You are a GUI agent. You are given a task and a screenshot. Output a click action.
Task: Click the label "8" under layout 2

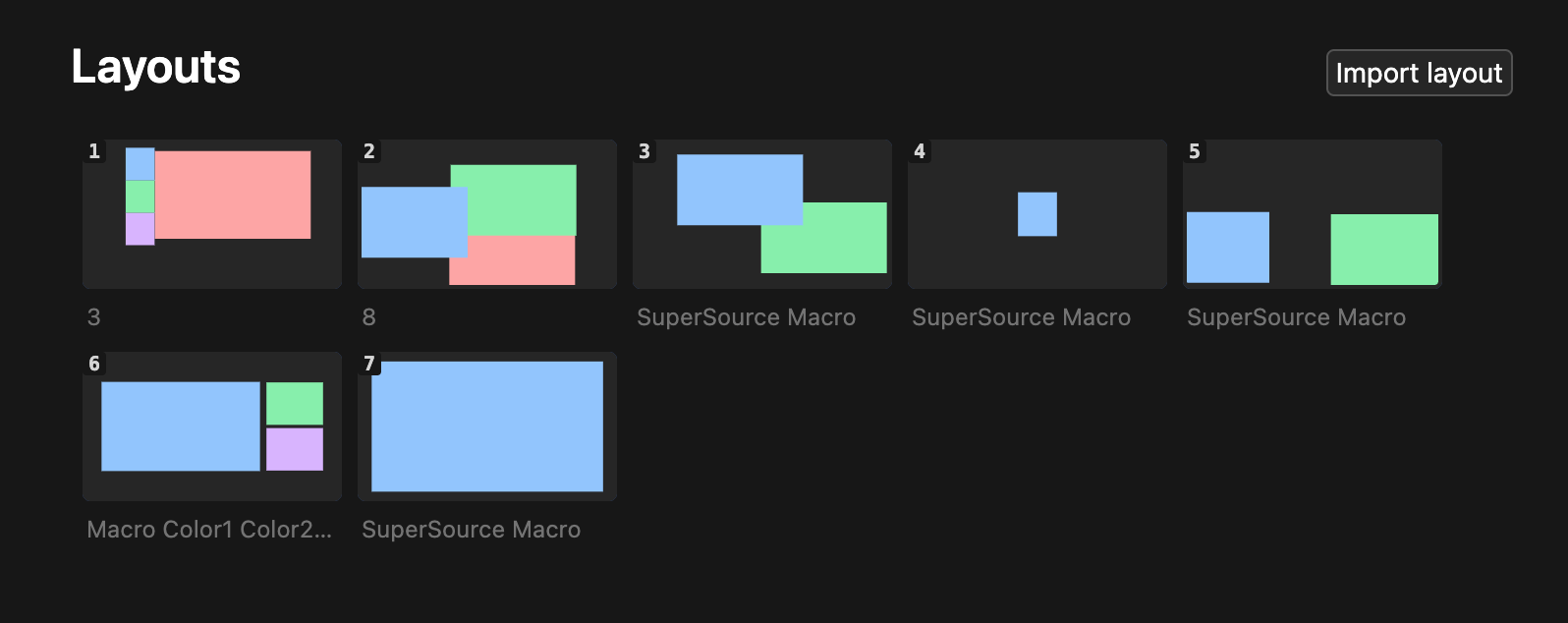coord(369,317)
